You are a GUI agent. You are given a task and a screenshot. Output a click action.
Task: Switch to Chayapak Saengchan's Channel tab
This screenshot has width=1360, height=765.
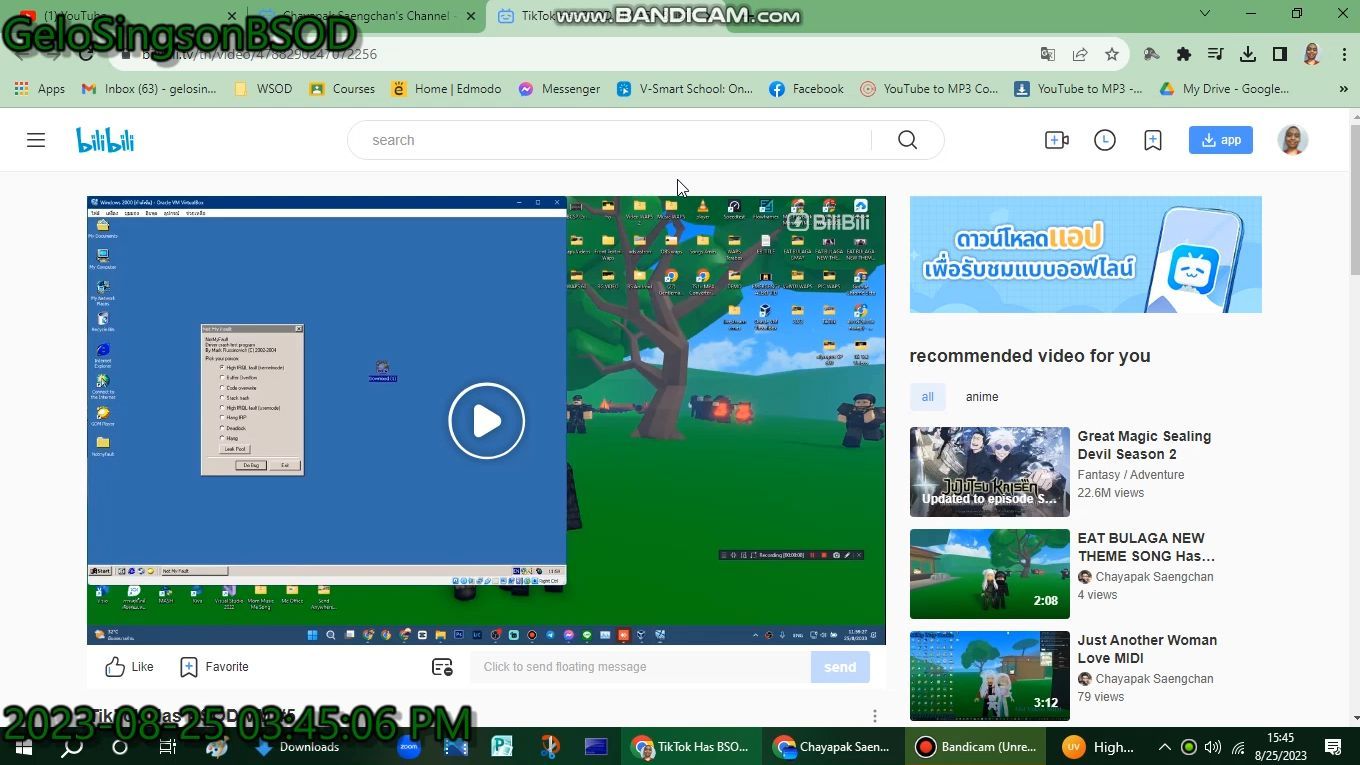click(x=366, y=15)
